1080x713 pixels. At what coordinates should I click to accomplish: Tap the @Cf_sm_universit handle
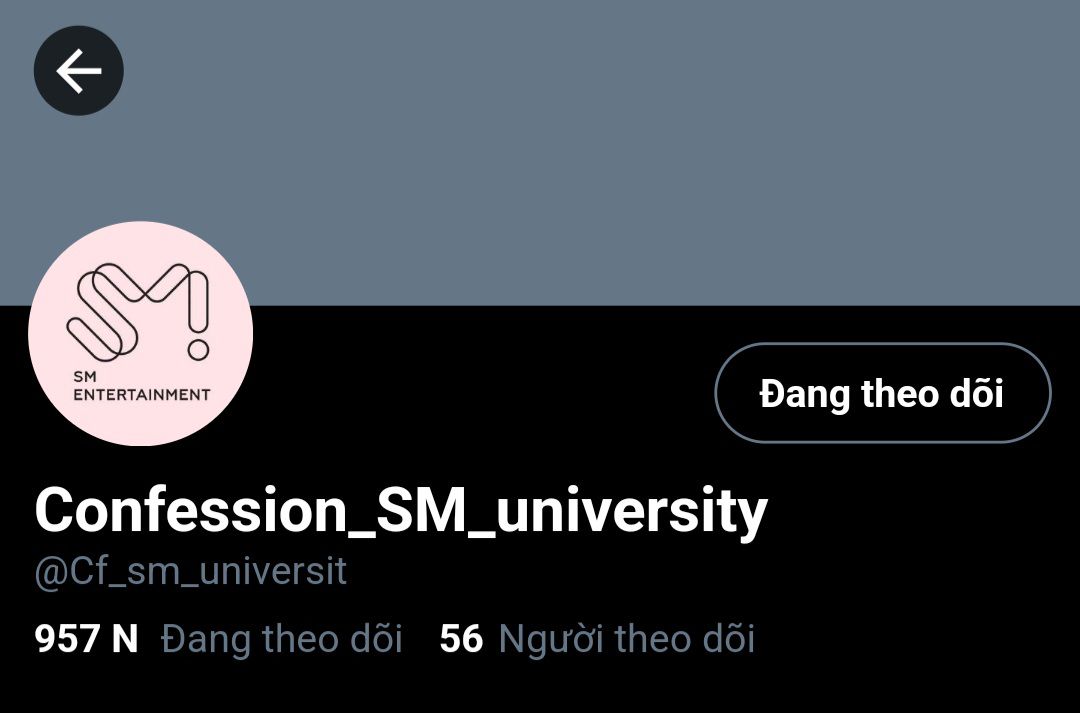coord(191,572)
